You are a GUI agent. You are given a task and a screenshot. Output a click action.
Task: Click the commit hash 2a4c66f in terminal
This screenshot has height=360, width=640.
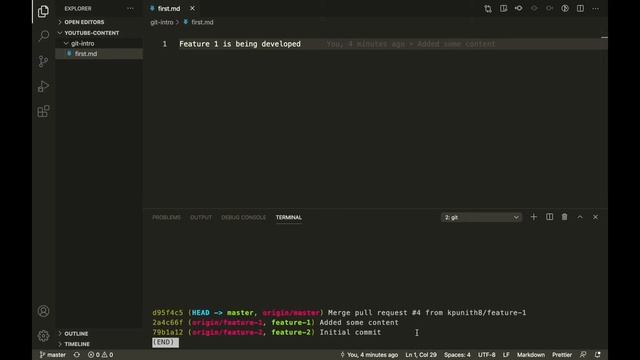(x=168, y=322)
